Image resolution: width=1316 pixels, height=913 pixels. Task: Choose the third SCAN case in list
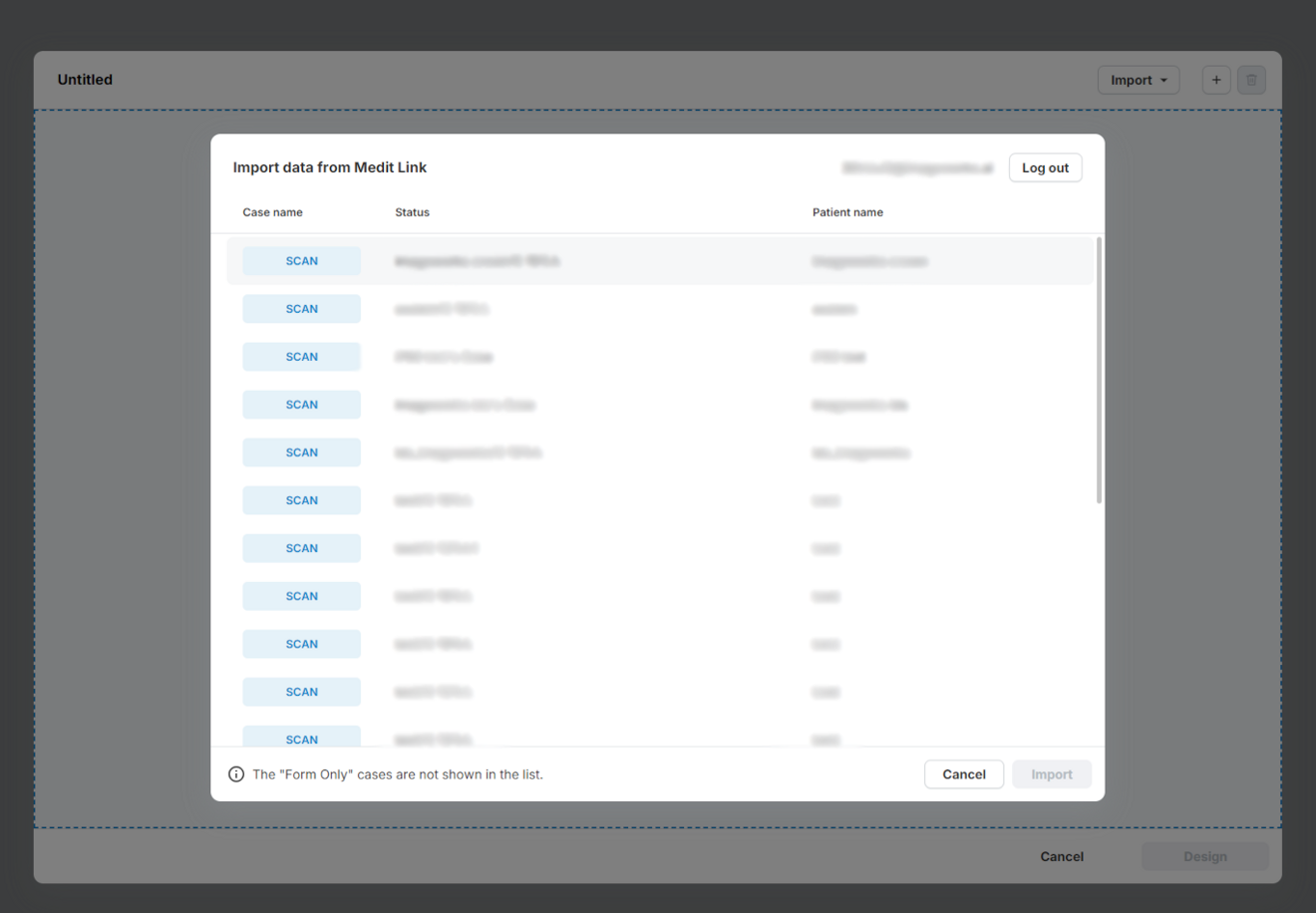pos(301,357)
